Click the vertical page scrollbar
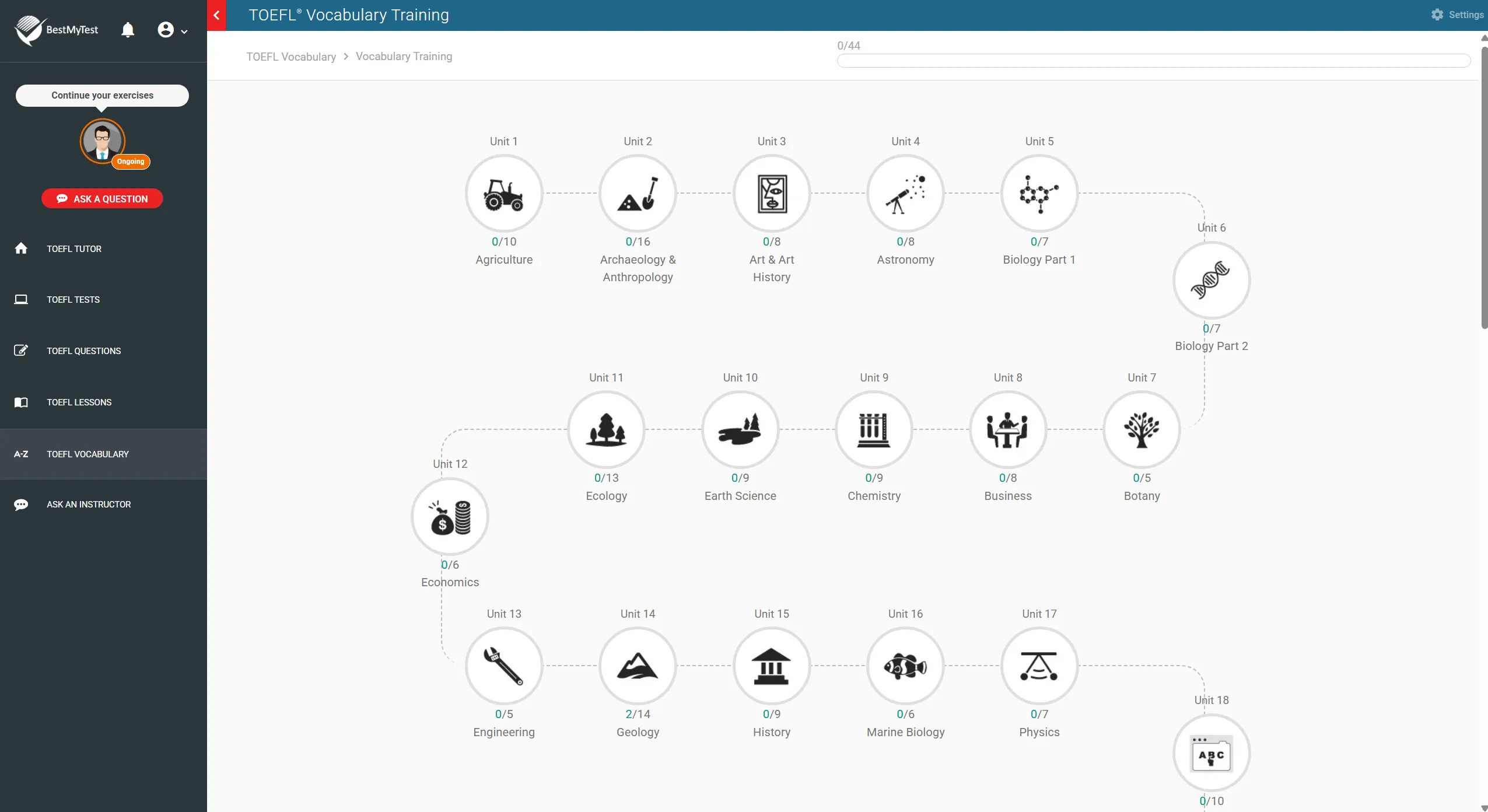Viewport: 1488px width, 812px height. click(1484, 187)
